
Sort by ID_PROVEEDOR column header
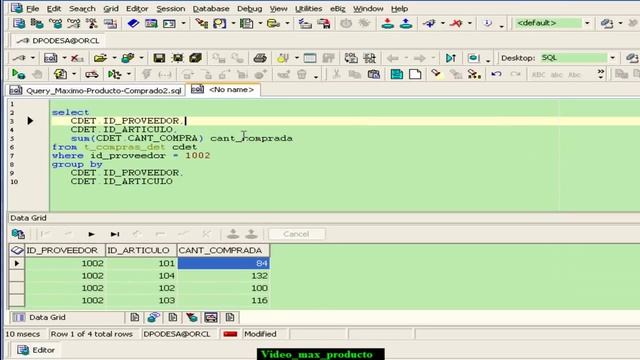pyautogui.click(x=65, y=250)
